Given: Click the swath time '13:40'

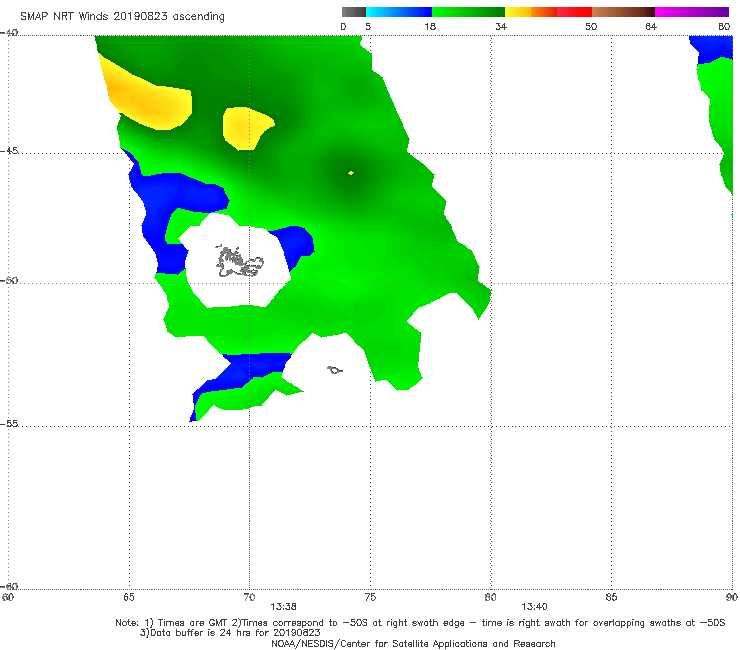Looking at the screenshot, I should click(534, 607).
